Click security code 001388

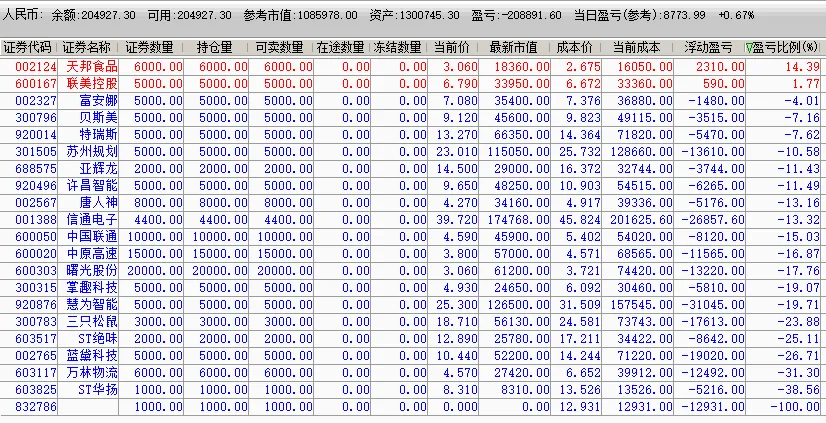36,219
